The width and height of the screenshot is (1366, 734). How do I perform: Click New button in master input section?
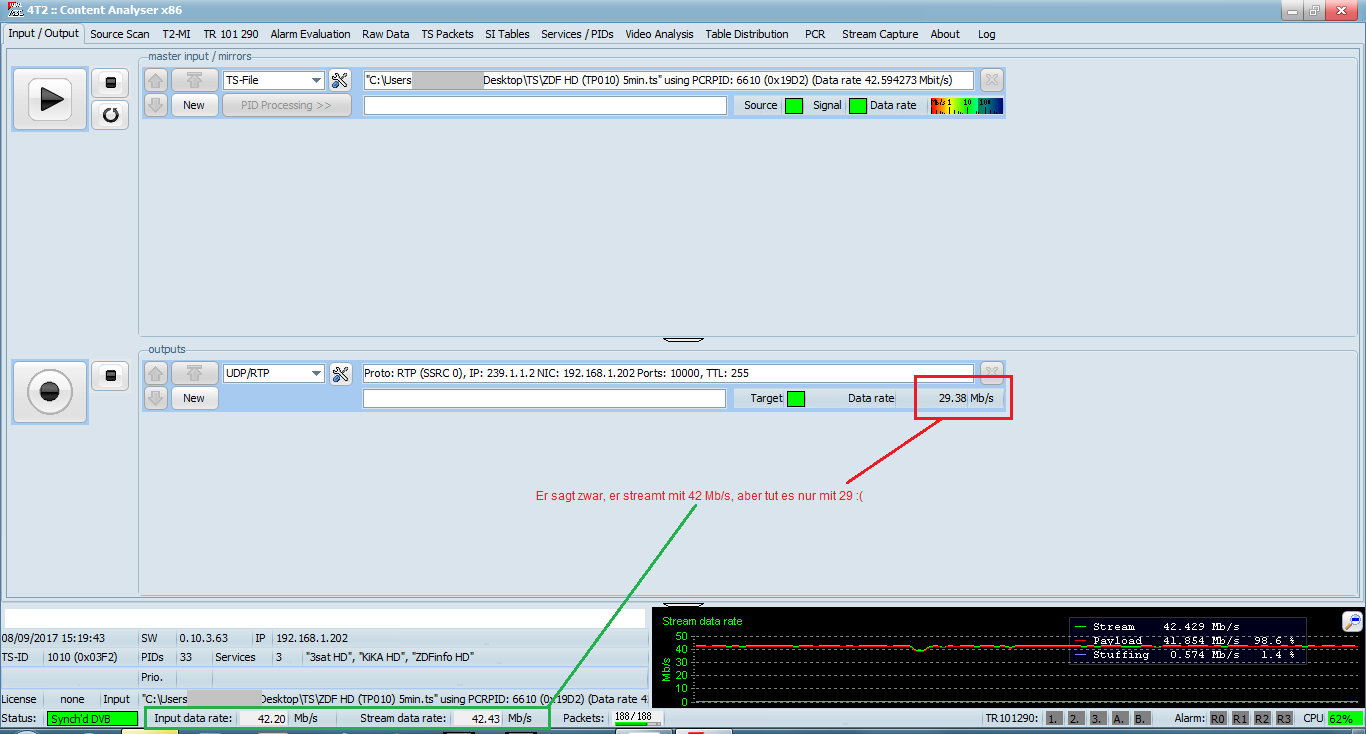(194, 105)
